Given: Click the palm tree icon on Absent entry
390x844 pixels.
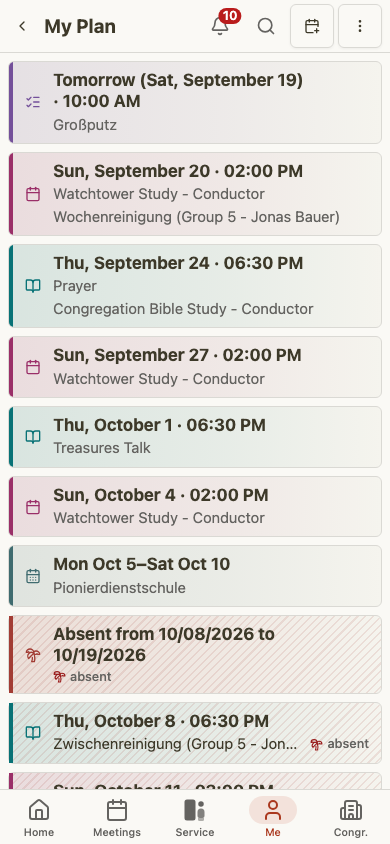Looking at the screenshot, I should click(33, 655).
